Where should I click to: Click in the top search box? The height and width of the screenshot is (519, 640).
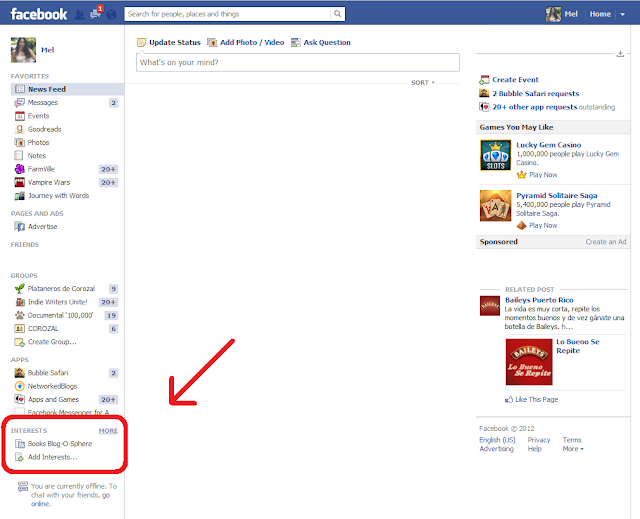click(229, 14)
